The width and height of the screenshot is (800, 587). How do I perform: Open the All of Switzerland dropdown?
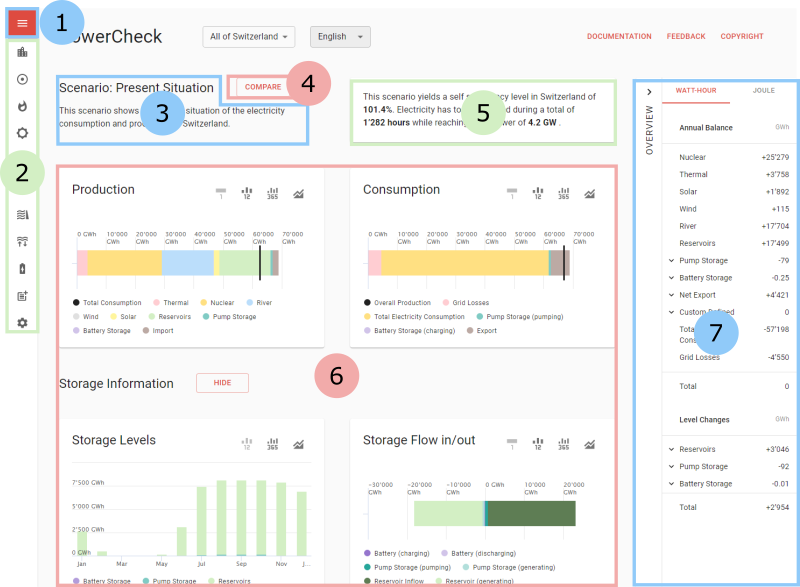pyautogui.click(x=248, y=37)
